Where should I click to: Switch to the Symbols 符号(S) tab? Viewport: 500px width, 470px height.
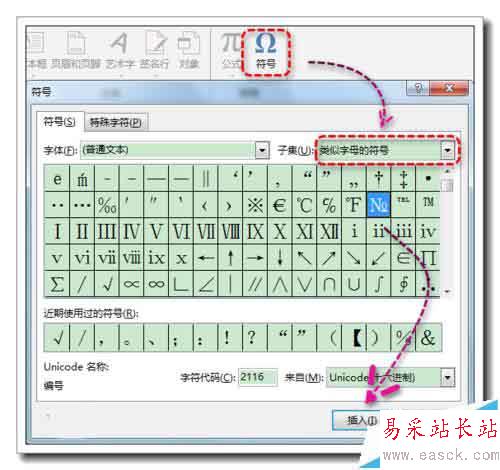[x=60, y=122]
